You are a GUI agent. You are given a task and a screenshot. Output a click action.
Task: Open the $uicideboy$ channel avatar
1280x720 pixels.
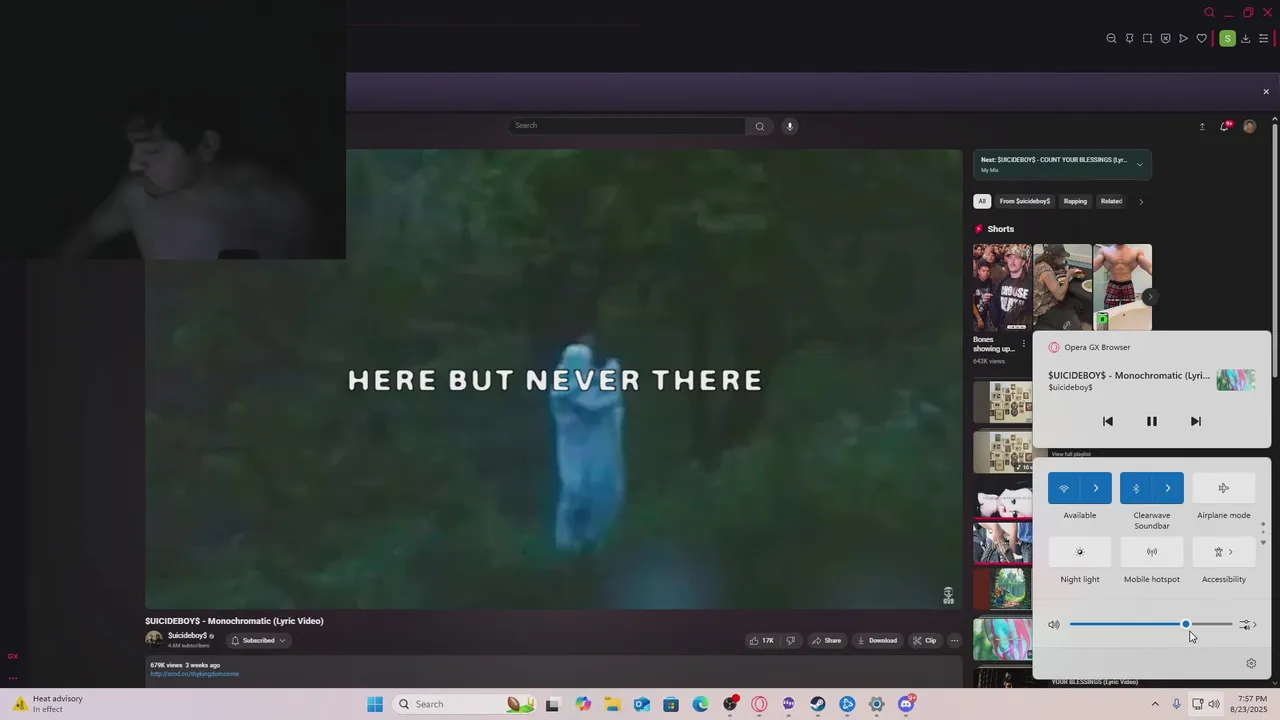coord(154,640)
